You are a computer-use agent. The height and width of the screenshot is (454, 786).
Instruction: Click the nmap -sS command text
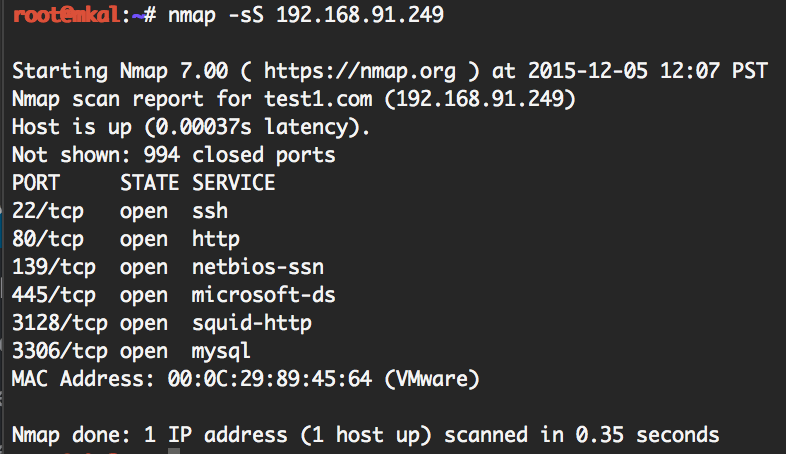(215, 16)
